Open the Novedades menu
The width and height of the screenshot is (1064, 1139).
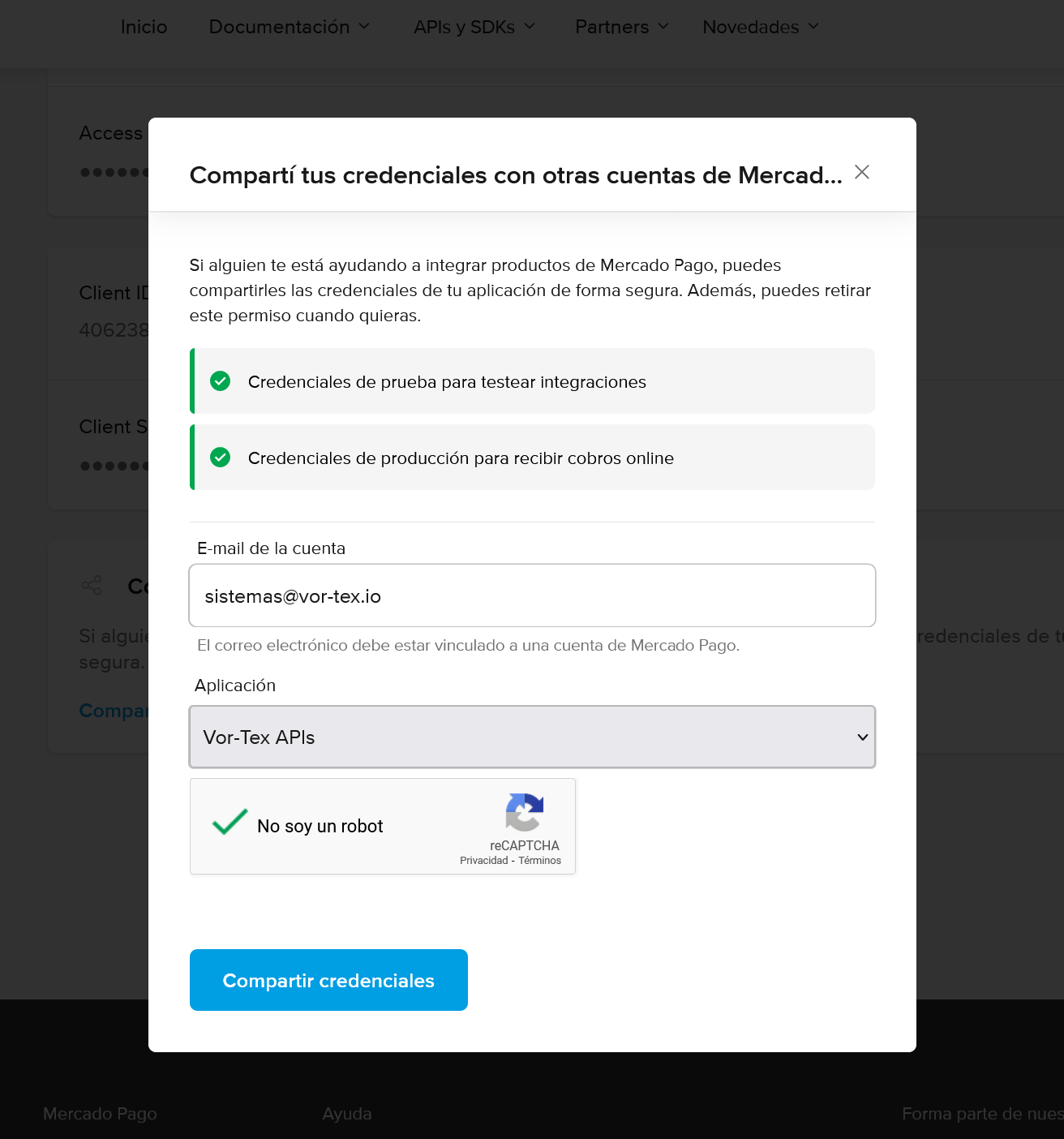coord(761,27)
